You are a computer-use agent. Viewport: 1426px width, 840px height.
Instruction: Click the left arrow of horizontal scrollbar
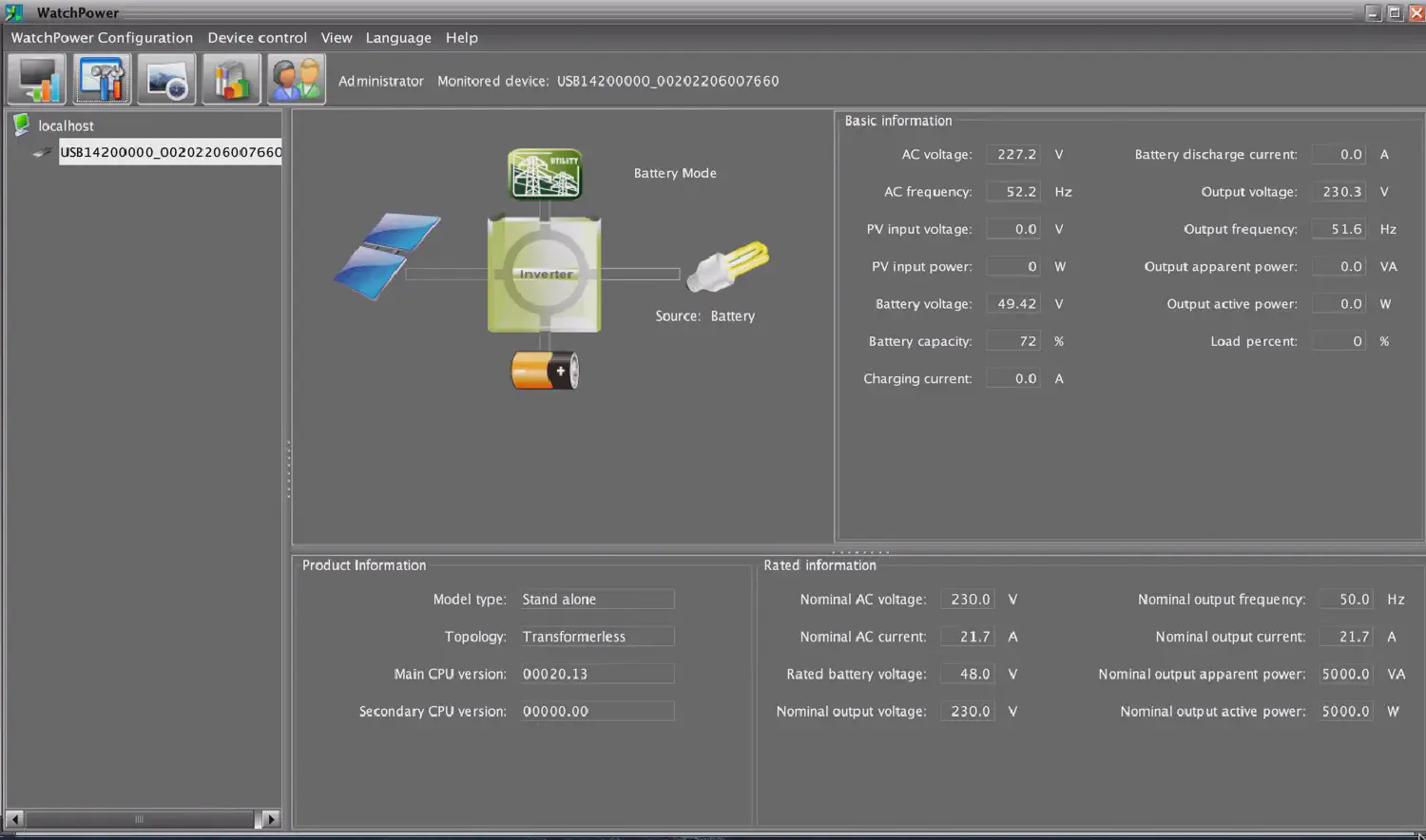[x=14, y=818]
